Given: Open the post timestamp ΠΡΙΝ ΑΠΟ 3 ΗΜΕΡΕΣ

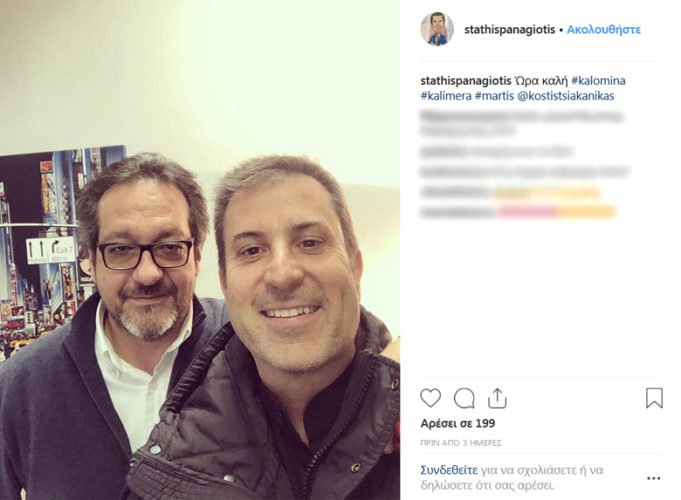Looking at the screenshot, I should pos(461,443).
